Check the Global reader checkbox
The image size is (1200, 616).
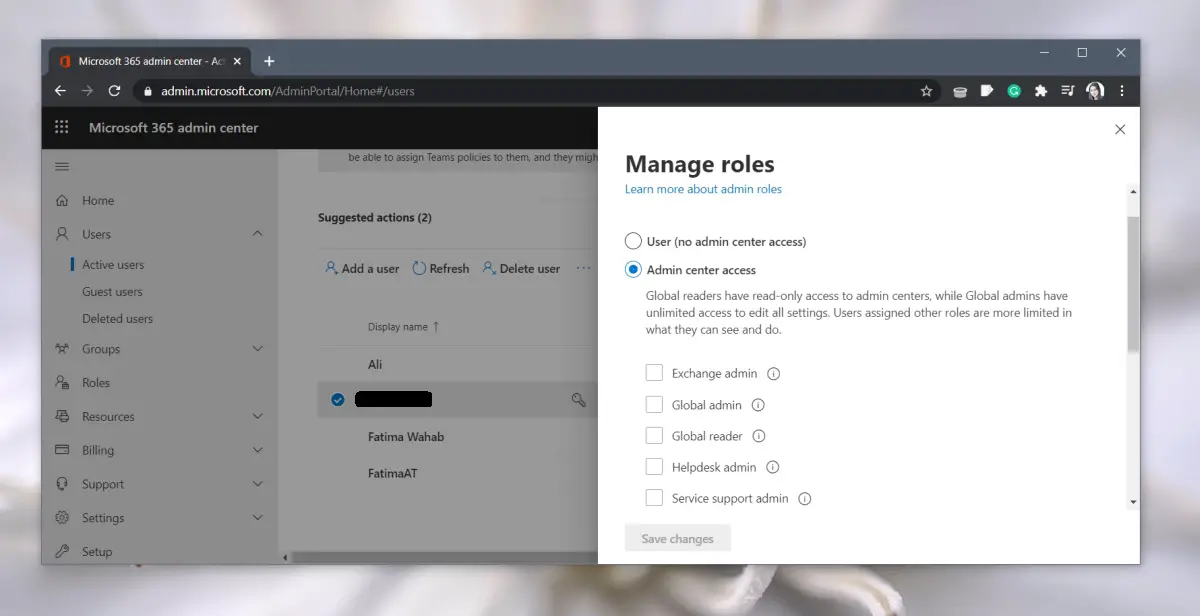pos(654,436)
